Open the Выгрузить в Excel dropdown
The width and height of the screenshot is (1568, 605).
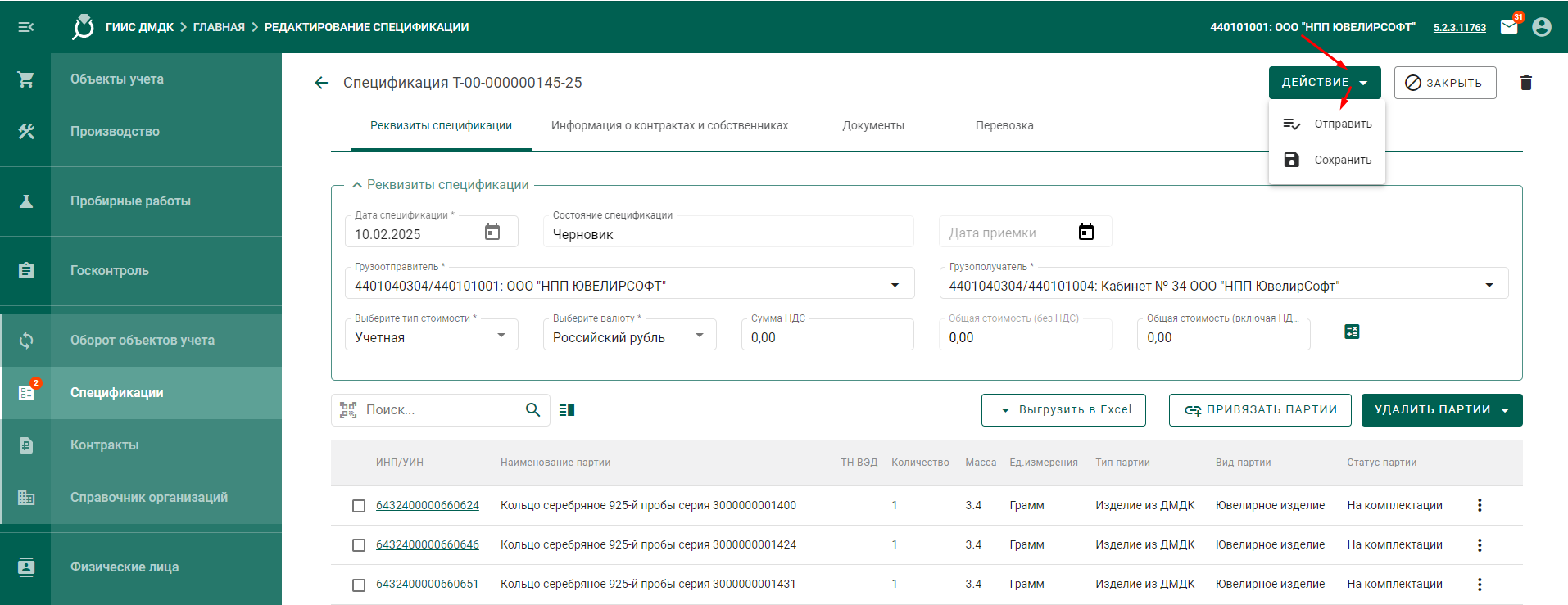click(x=1063, y=410)
